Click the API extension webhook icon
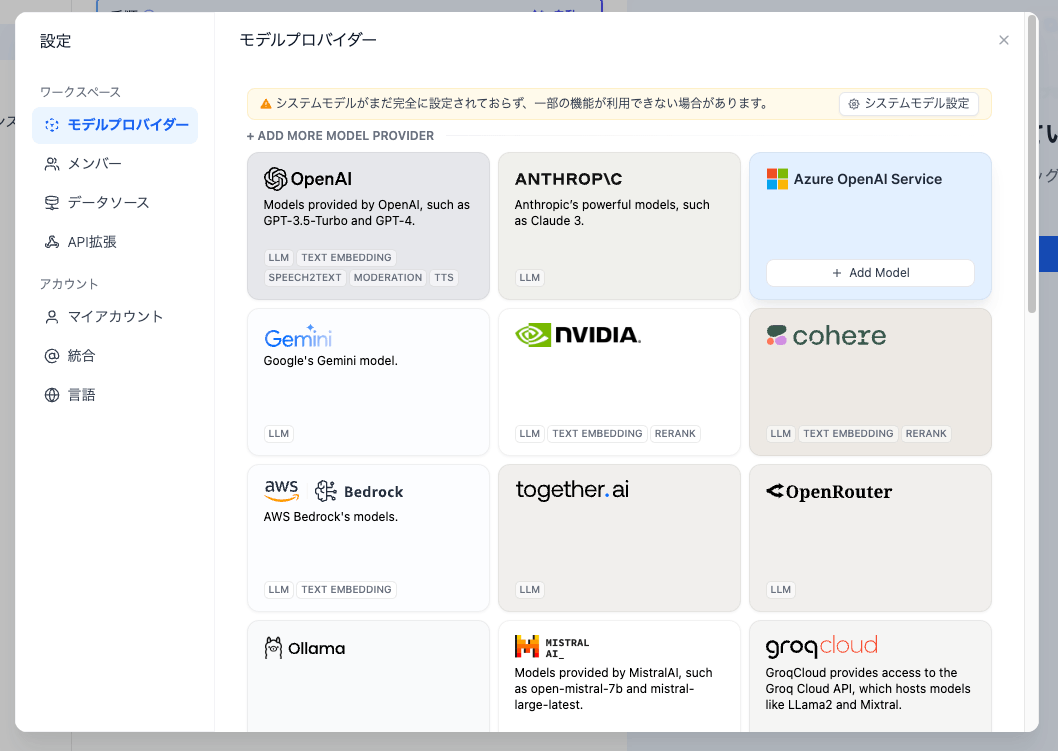 click(52, 242)
